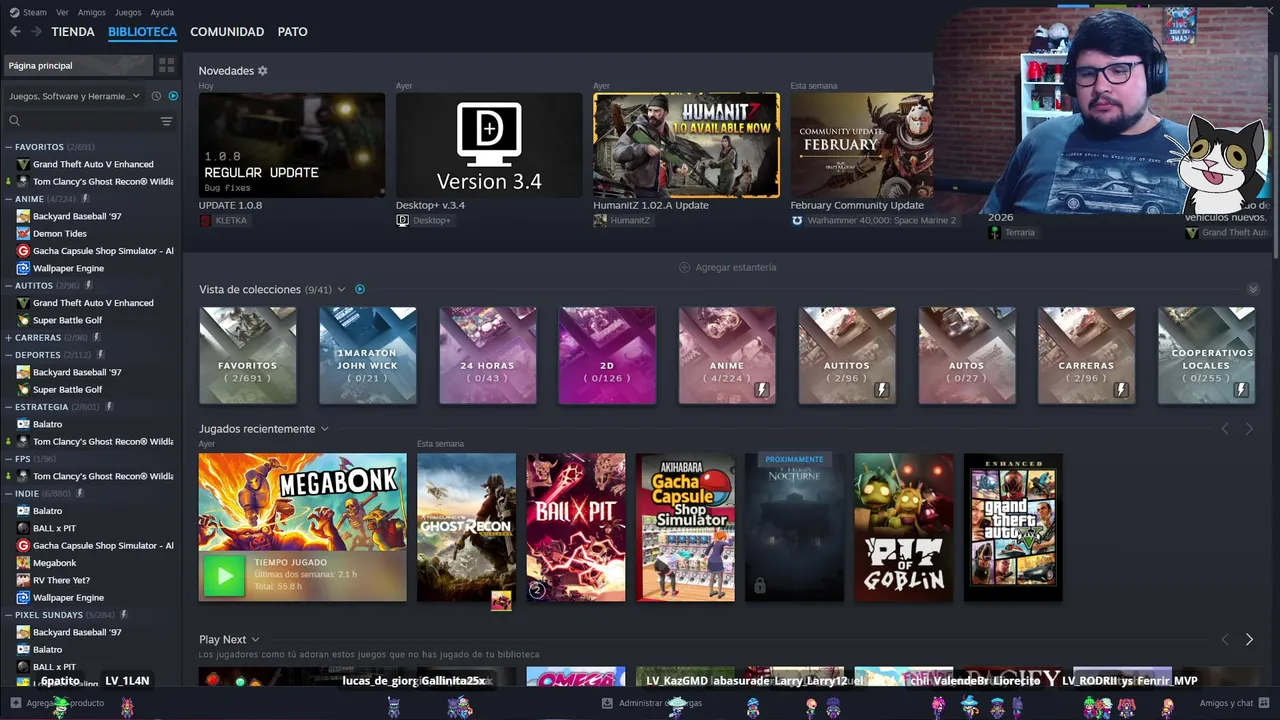Toggle ready-to-play filter icon in sidebar

click(173, 96)
